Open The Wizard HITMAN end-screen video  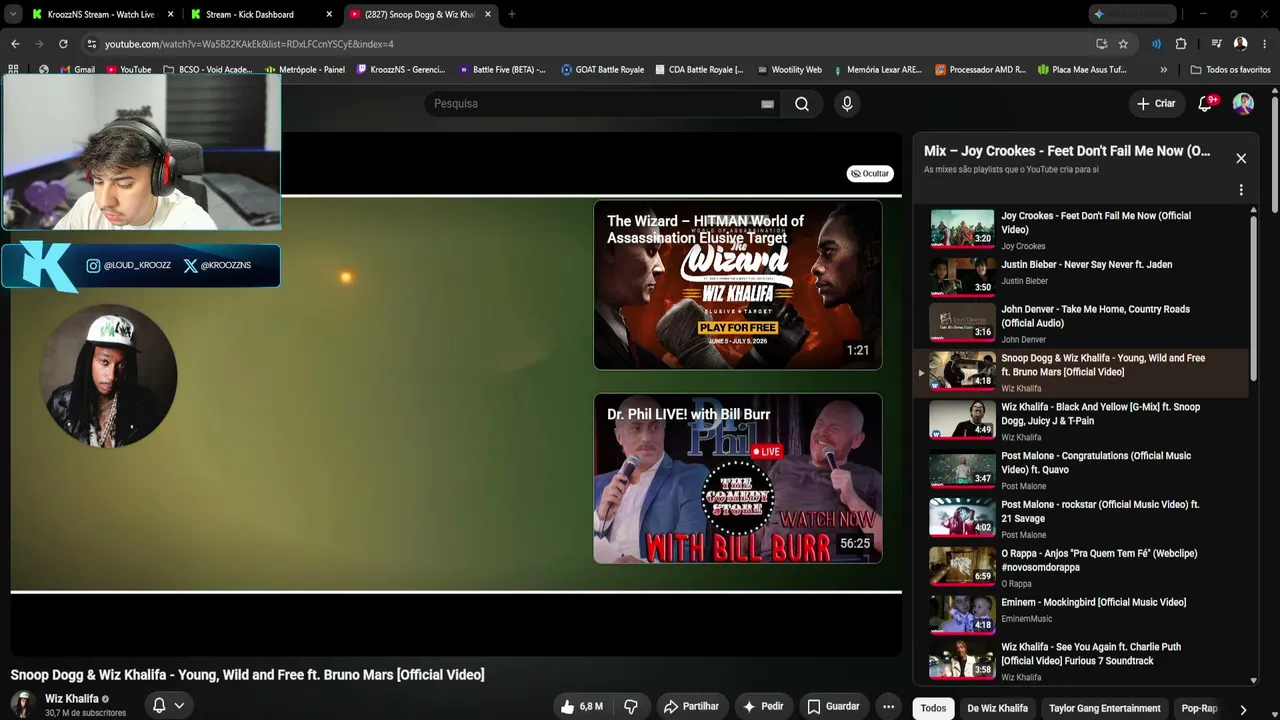[738, 285]
